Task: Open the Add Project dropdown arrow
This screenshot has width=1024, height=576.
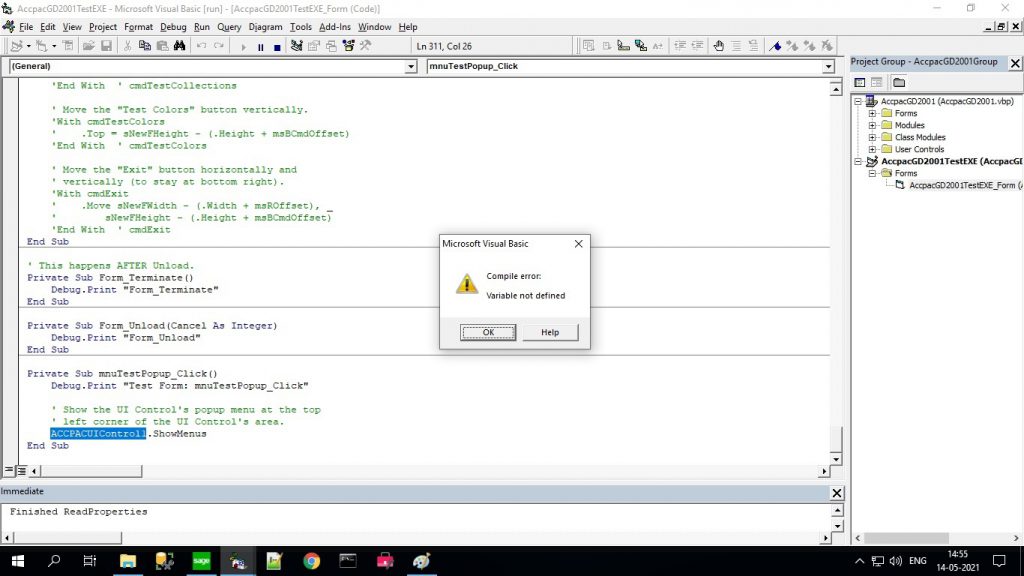Action: pyautogui.click(x=28, y=46)
